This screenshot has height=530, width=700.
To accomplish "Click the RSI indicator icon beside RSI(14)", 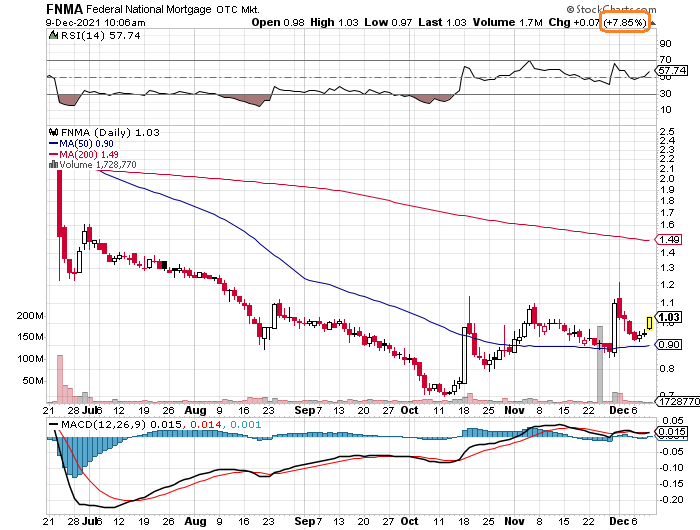I will pyautogui.click(x=53, y=35).
